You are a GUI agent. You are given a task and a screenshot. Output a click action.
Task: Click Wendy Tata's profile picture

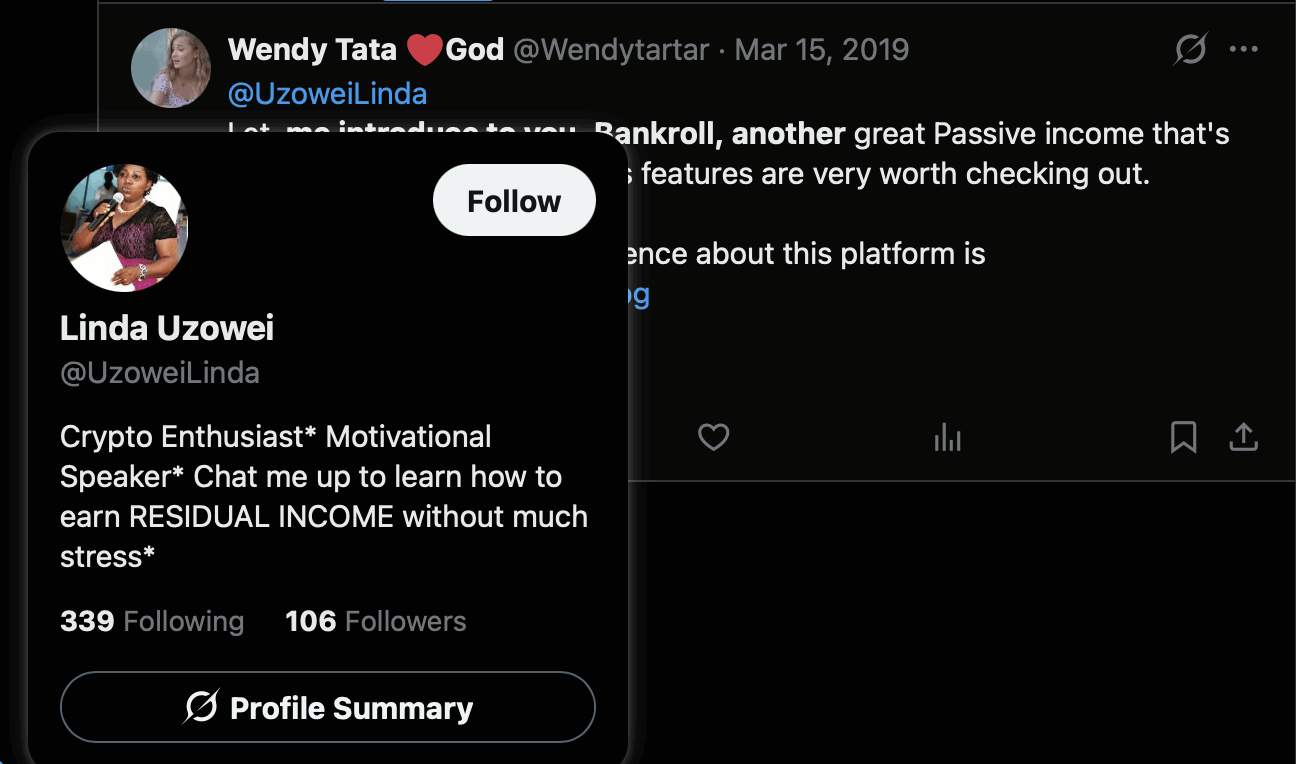coord(171,68)
